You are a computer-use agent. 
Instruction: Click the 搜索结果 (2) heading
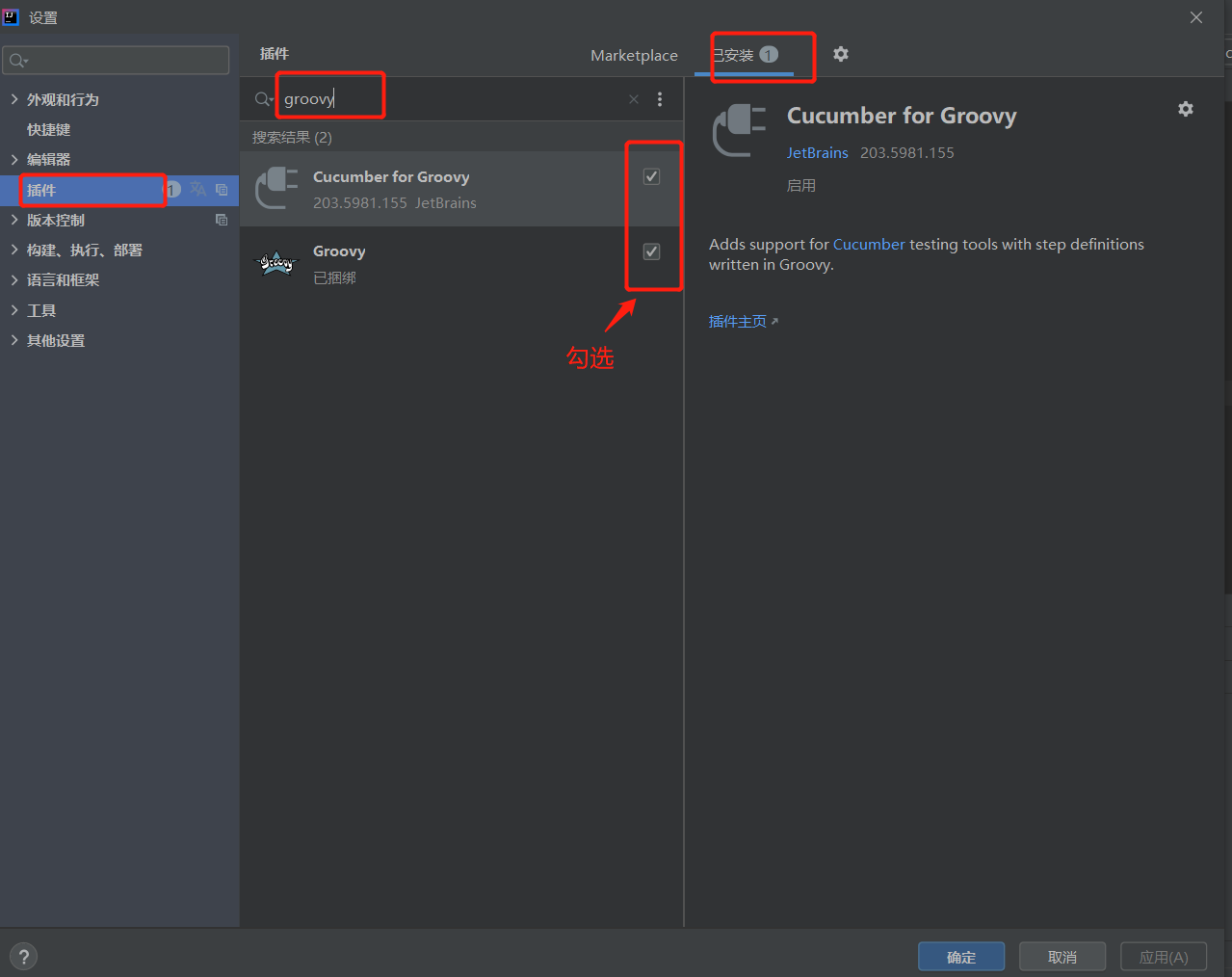point(292,137)
